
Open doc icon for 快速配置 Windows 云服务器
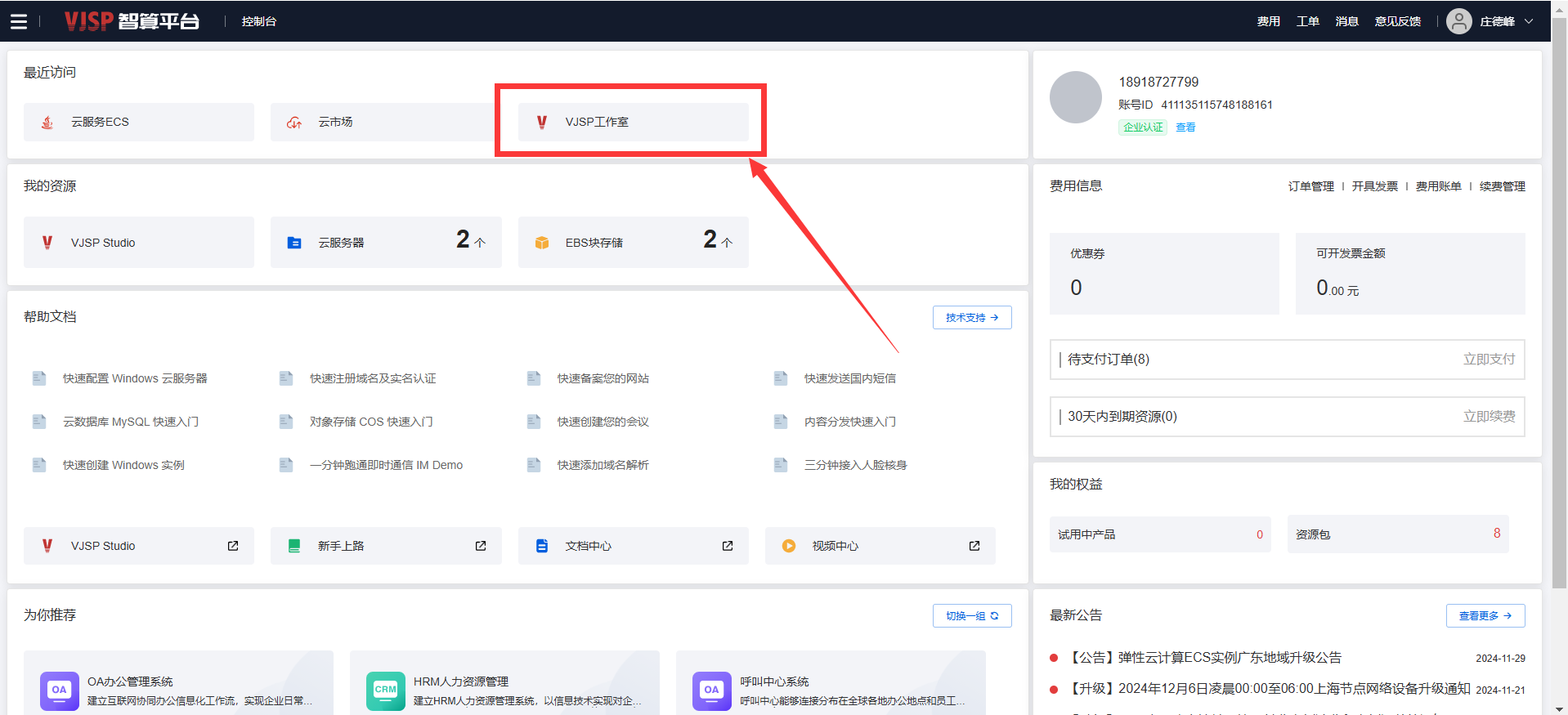click(x=39, y=378)
